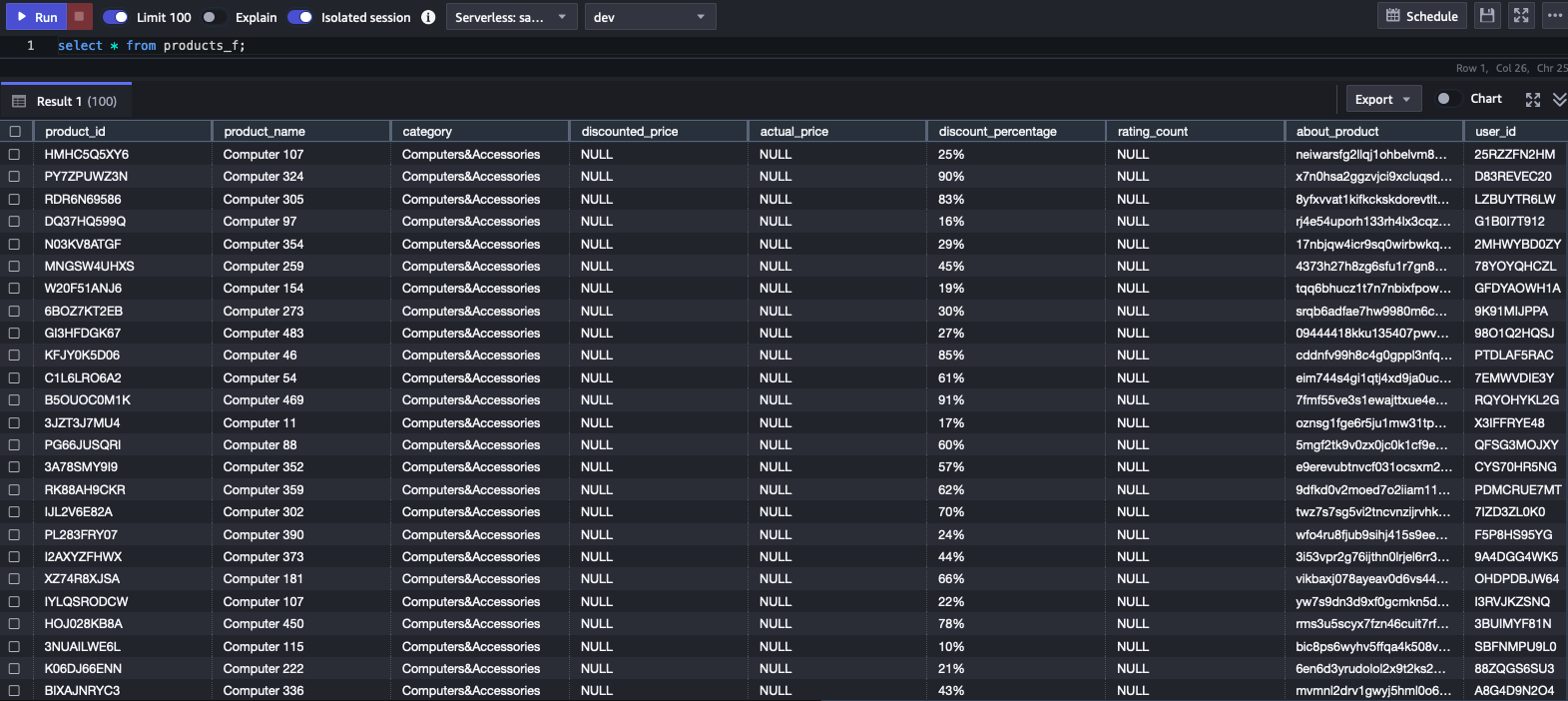Click the table icon on the Result 1 tab
This screenshot has height=701, width=1568.
point(19,101)
